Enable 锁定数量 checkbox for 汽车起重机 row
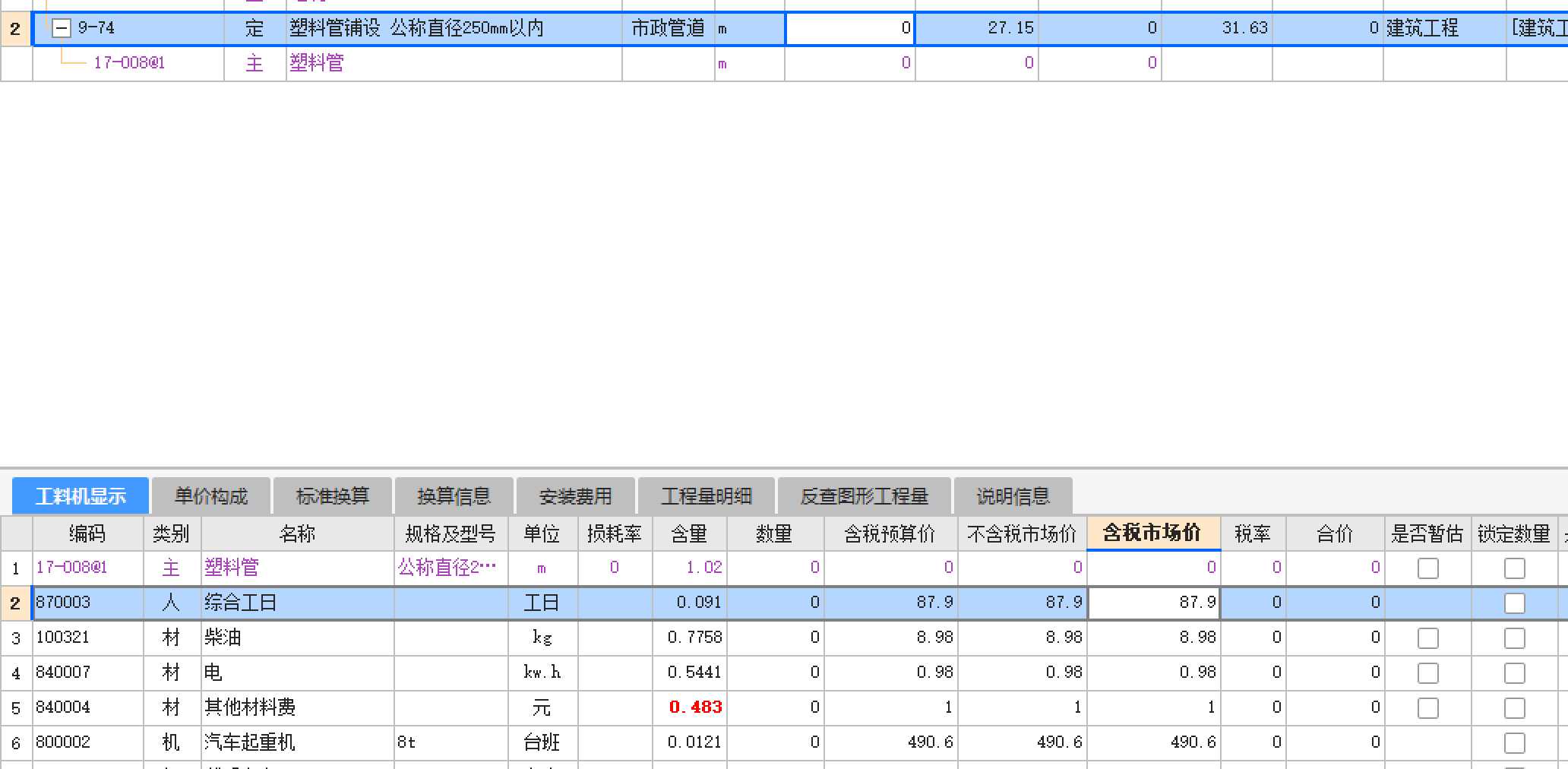The image size is (1568, 769). click(x=1515, y=743)
